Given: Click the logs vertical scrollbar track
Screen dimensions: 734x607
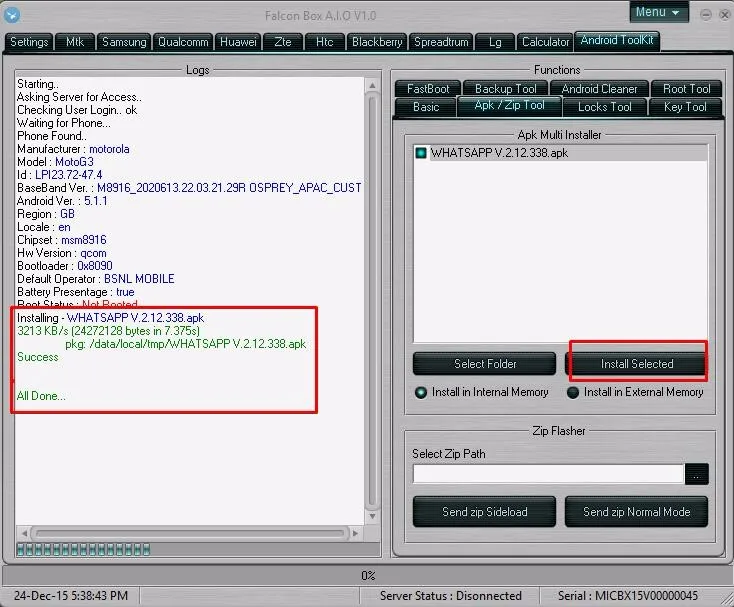Looking at the screenshot, I should pos(372,301).
